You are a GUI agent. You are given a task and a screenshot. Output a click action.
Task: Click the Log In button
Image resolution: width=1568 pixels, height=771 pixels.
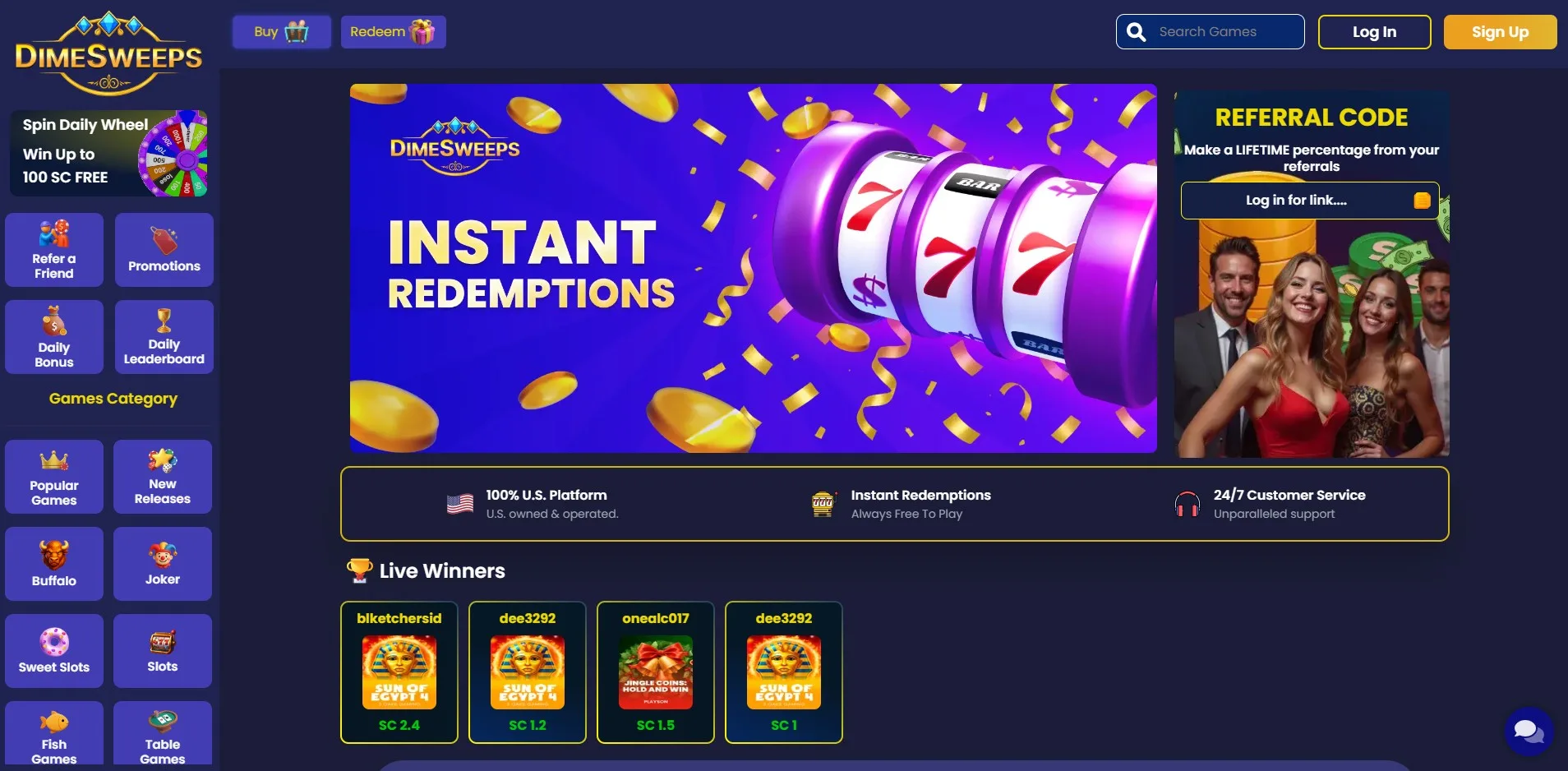pyautogui.click(x=1375, y=32)
